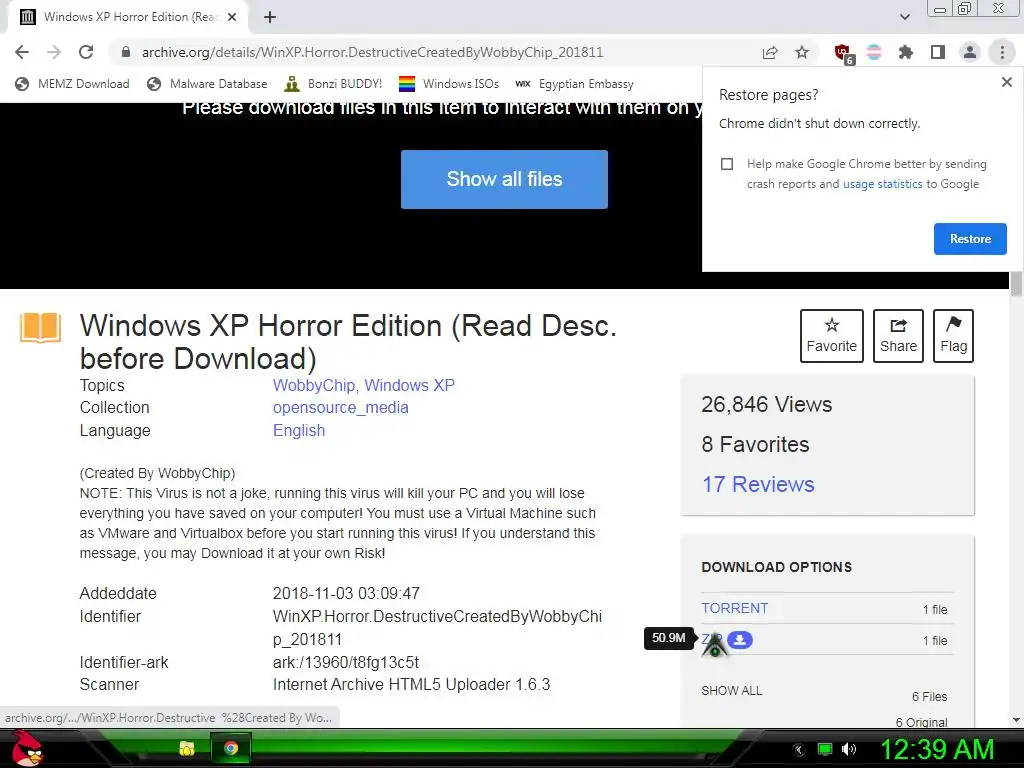Download the TORRENT file
The width and height of the screenshot is (1024, 768).
pyautogui.click(x=735, y=609)
